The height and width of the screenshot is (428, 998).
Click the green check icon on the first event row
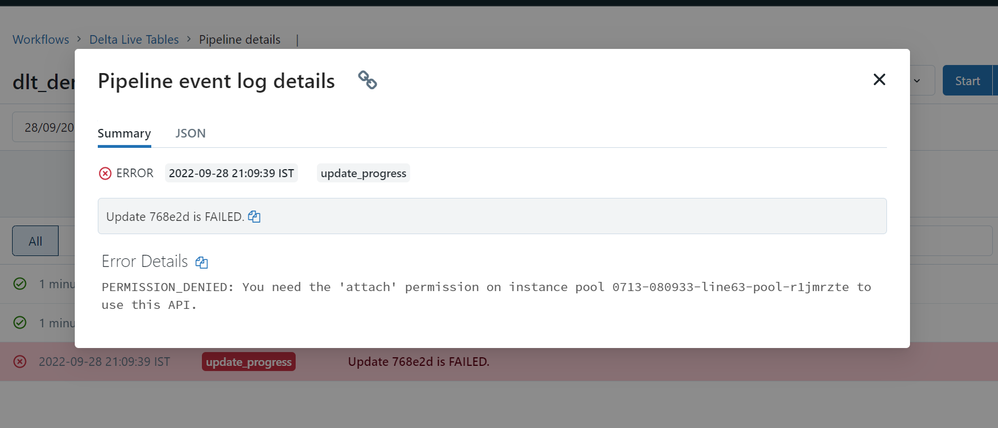[x=20, y=284]
